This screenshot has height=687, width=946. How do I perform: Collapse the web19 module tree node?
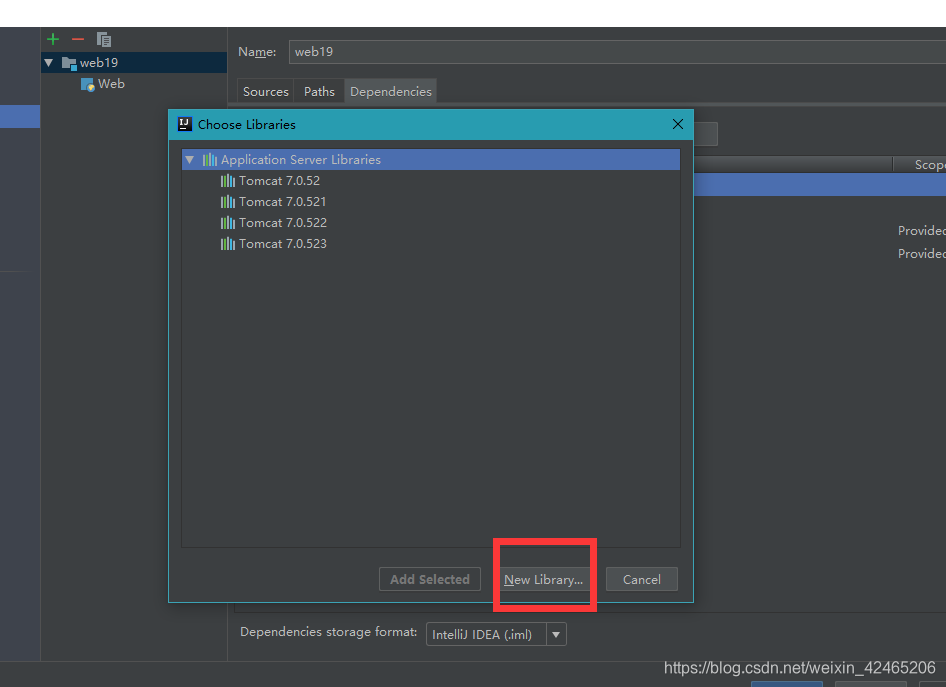pyautogui.click(x=49, y=63)
